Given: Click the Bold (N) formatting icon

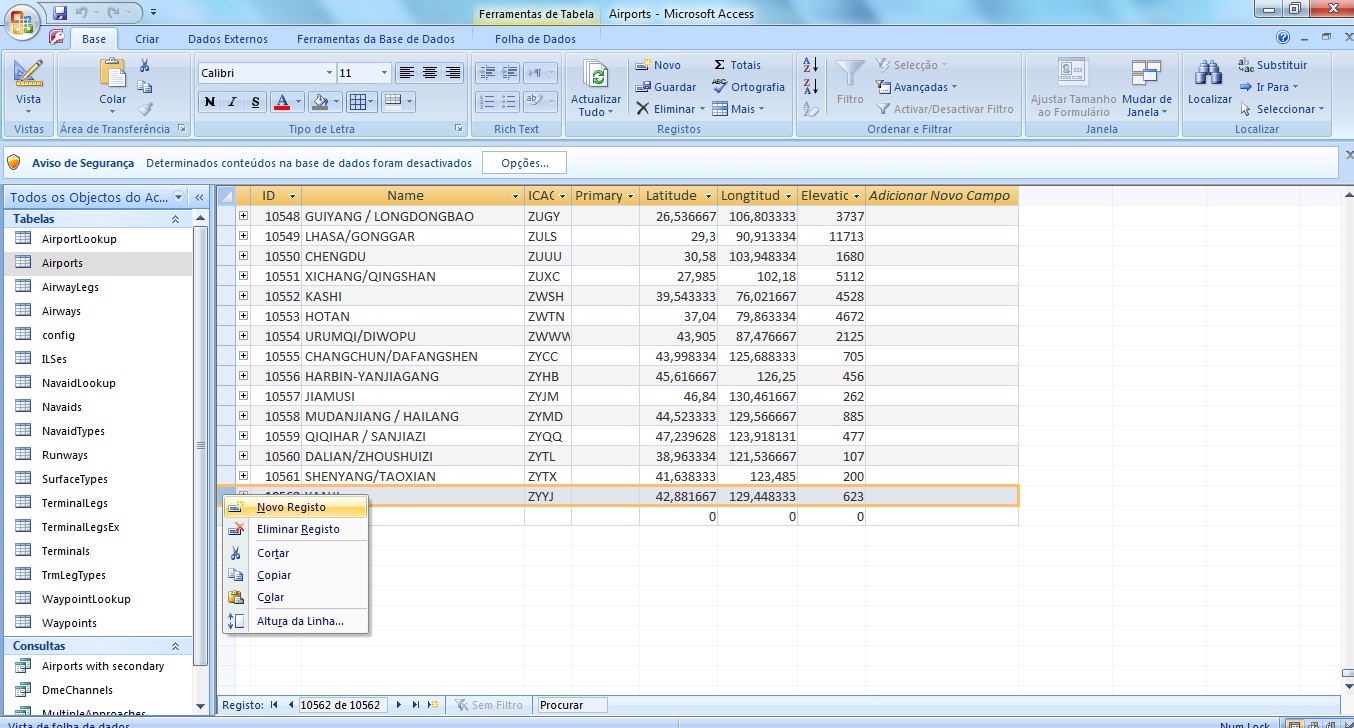Looking at the screenshot, I should click(x=210, y=102).
